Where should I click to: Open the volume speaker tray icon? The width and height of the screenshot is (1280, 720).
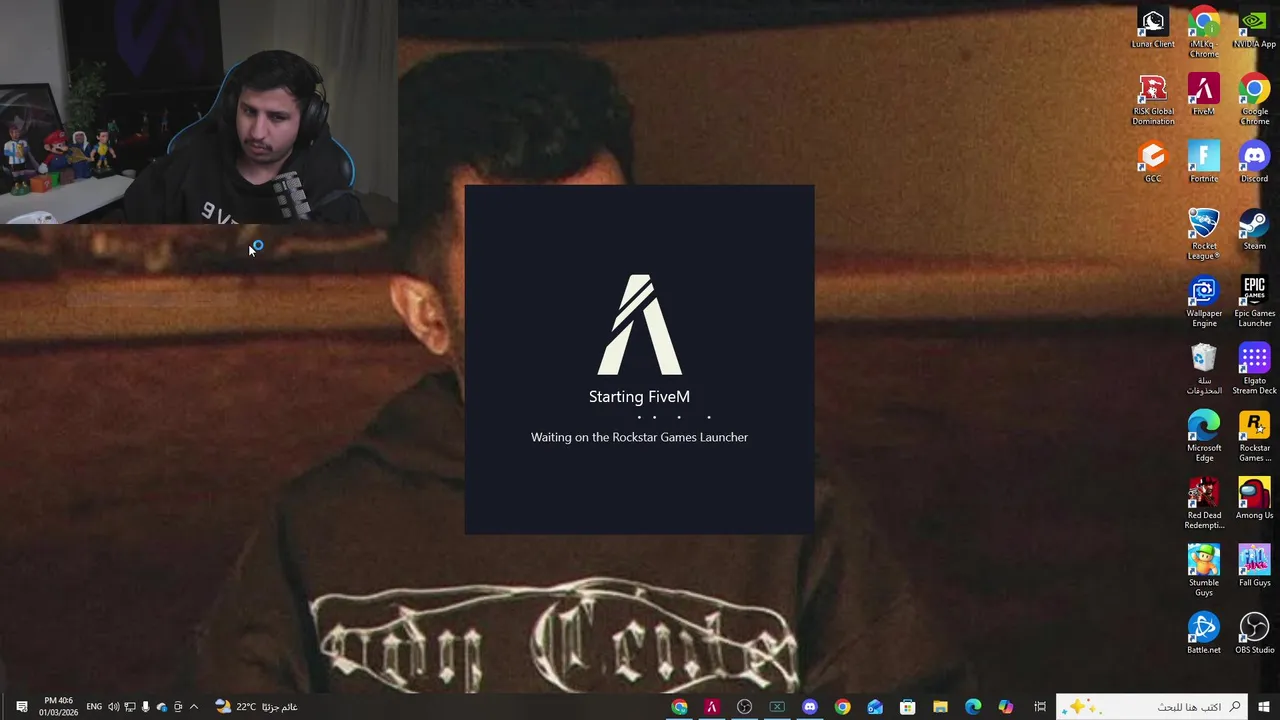tap(113, 707)
